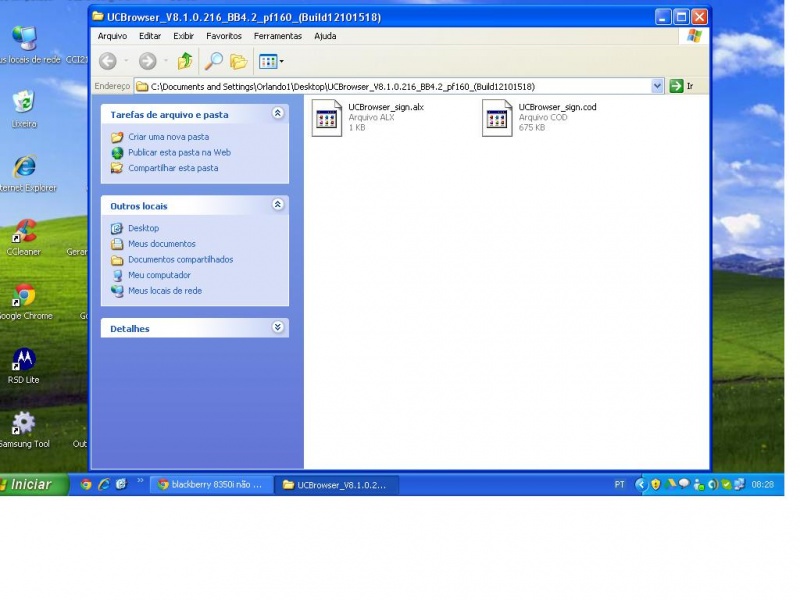This screenshot has height=600, width=800.
Task: Open the Iniciar start menu
Action: (32, 484)
